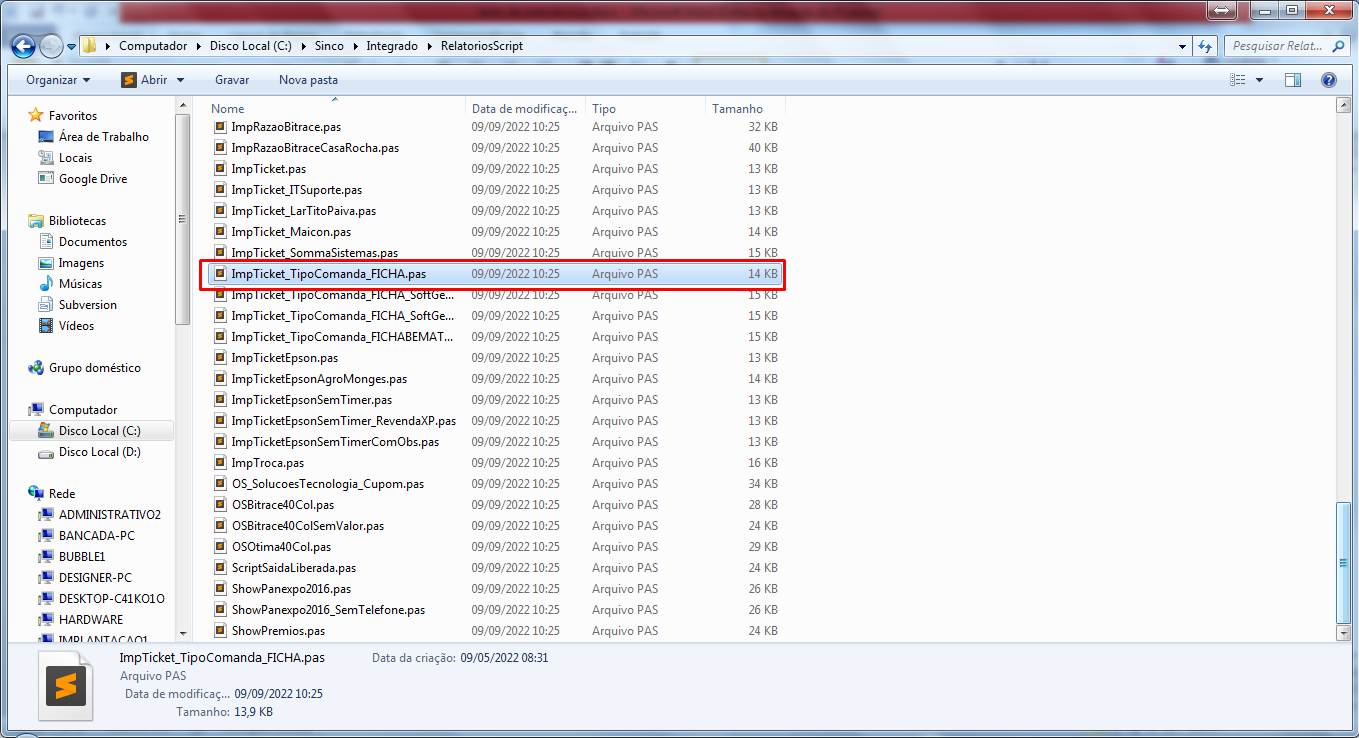This screenshot has width=1359, height=738.
Task: Click the Grupo doméstico icon
Action: [x=36, y=368]
